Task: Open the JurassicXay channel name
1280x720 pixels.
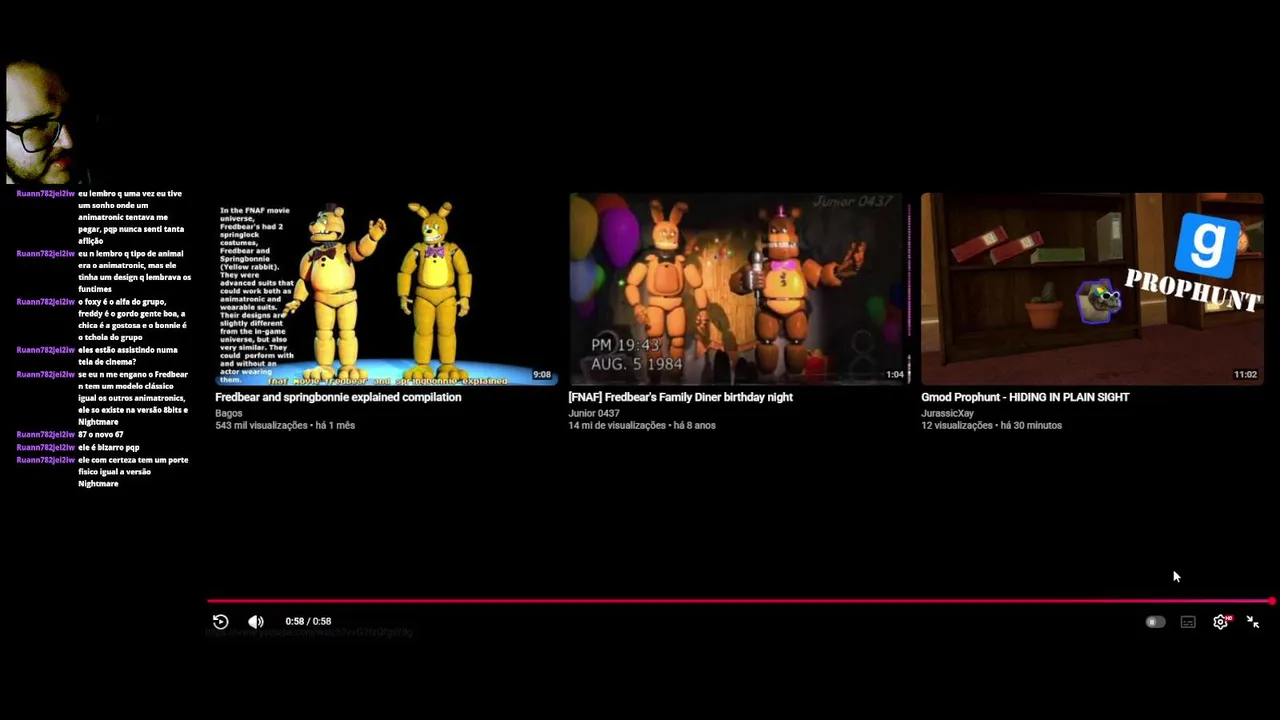Action: (x=947, y=413)
